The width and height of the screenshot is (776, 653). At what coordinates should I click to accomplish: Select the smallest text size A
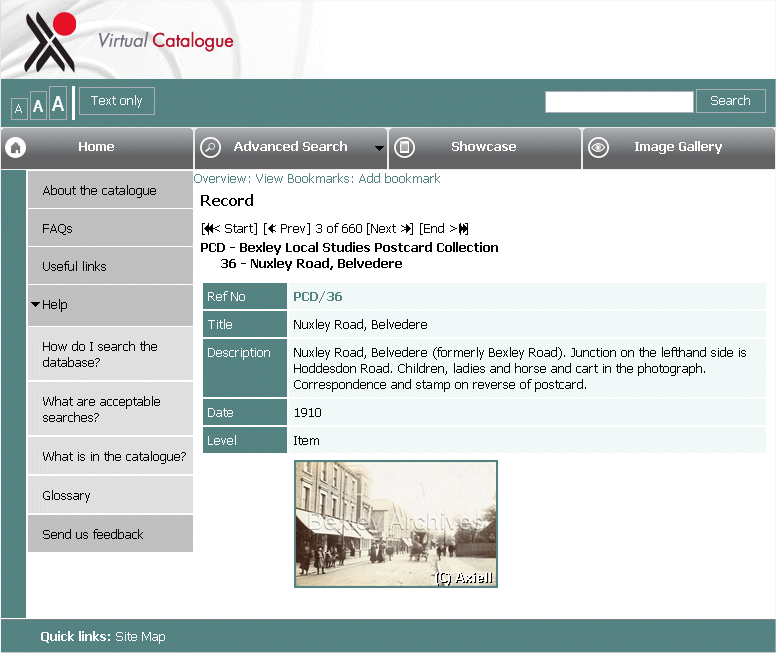(x=18, y=108)
